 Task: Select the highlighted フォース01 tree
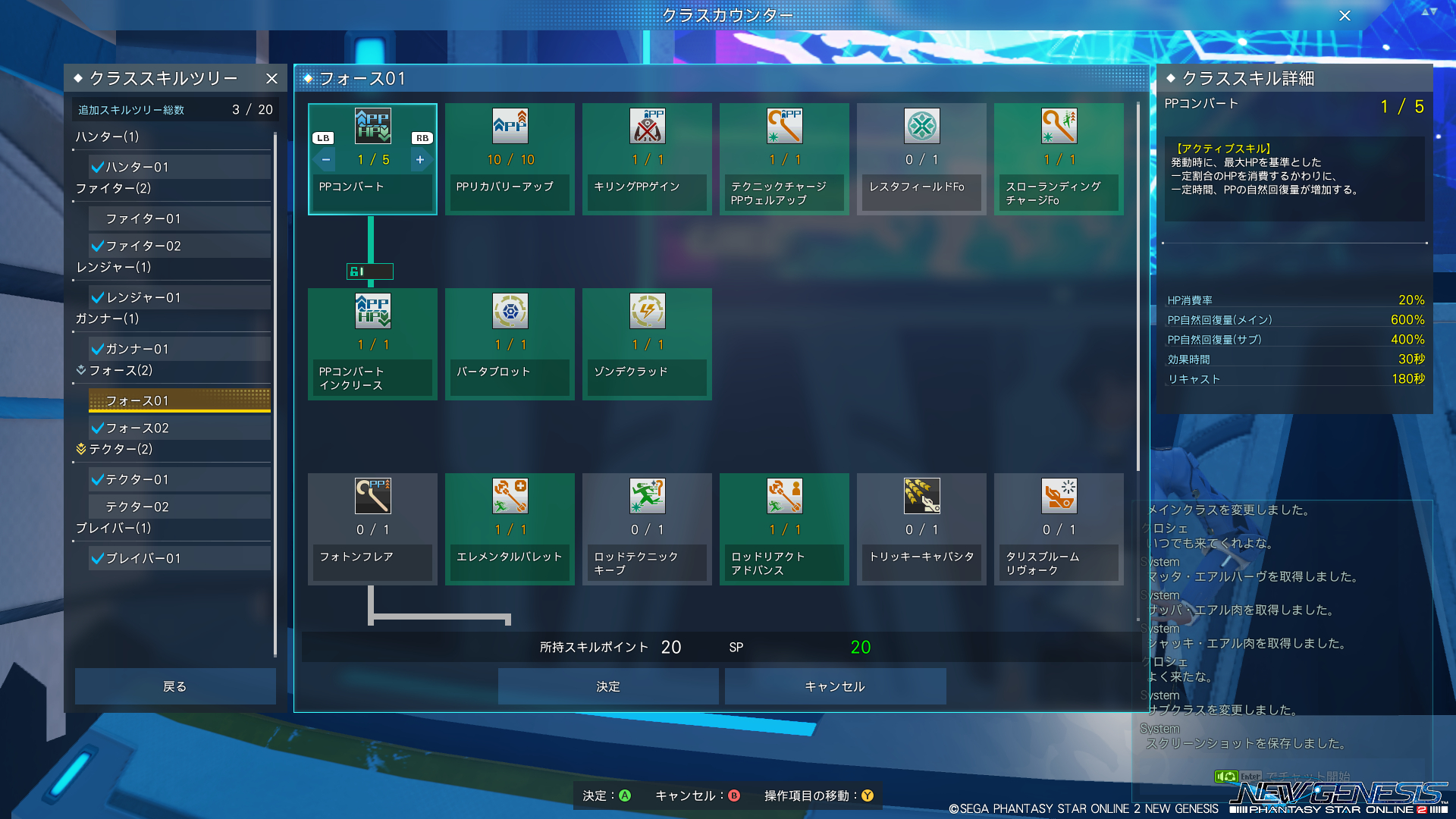coord(180,400)
